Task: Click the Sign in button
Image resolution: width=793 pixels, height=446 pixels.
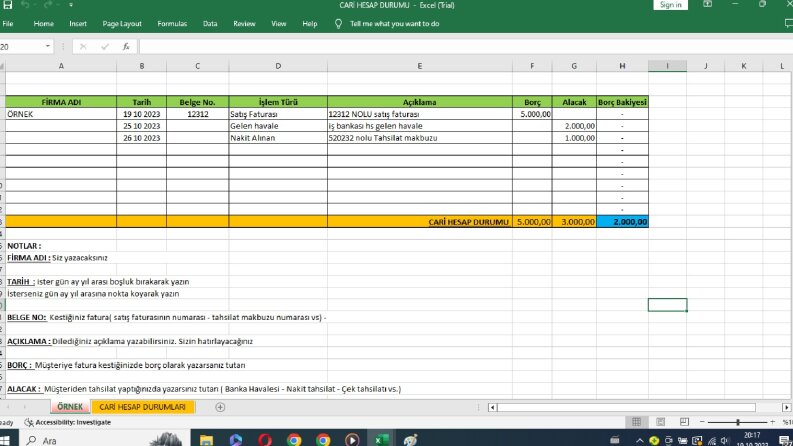Action: tap(671, 5)
